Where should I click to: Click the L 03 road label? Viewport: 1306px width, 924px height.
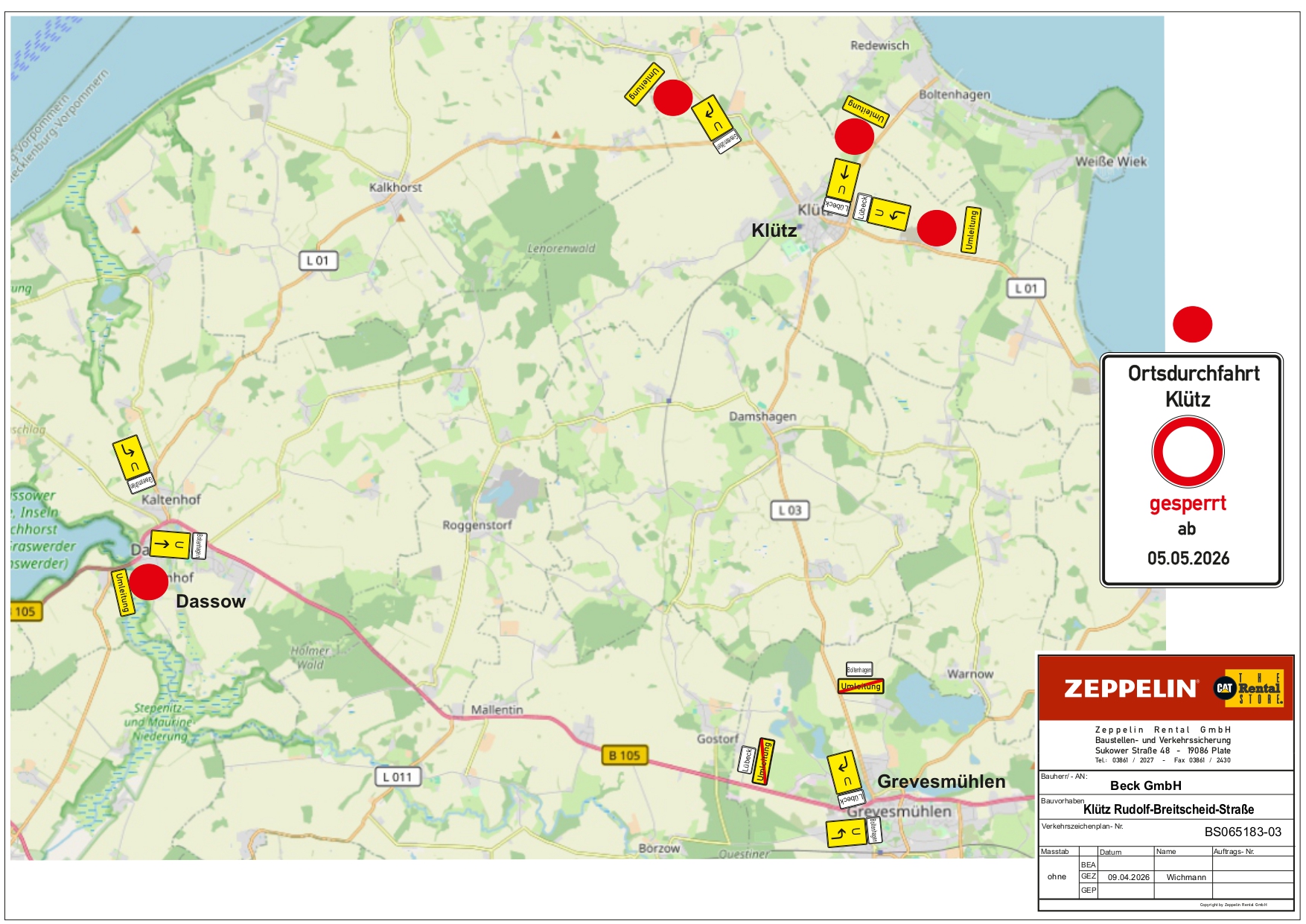pos(789,510)
